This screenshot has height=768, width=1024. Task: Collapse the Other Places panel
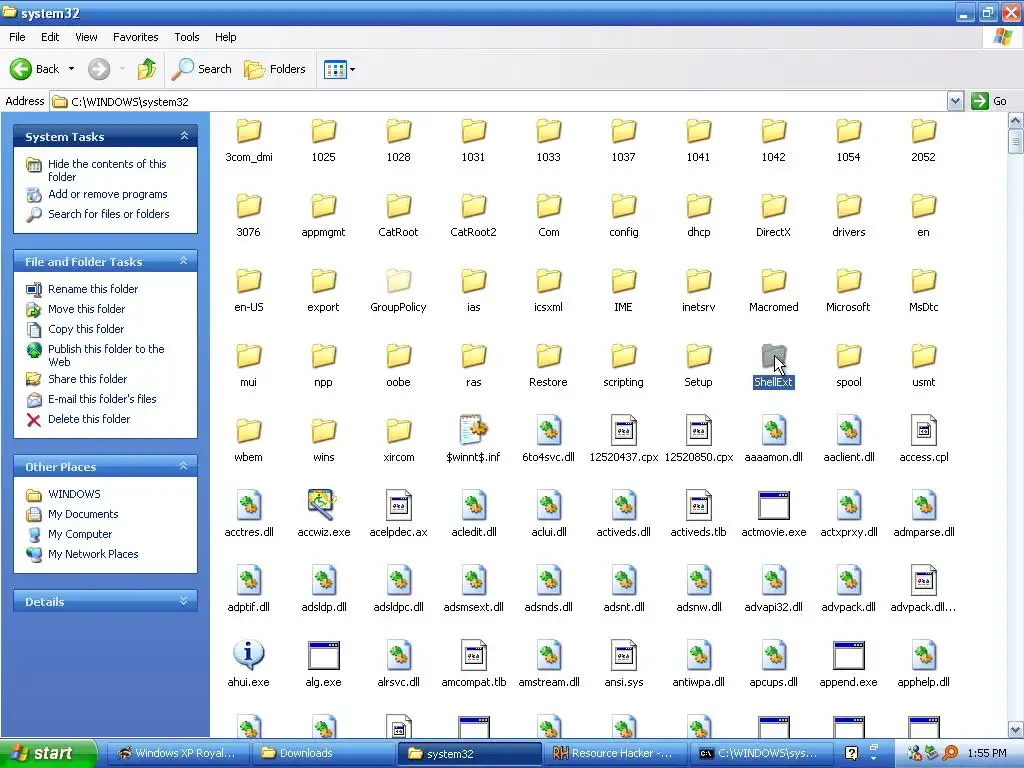(x=184, y=466)
